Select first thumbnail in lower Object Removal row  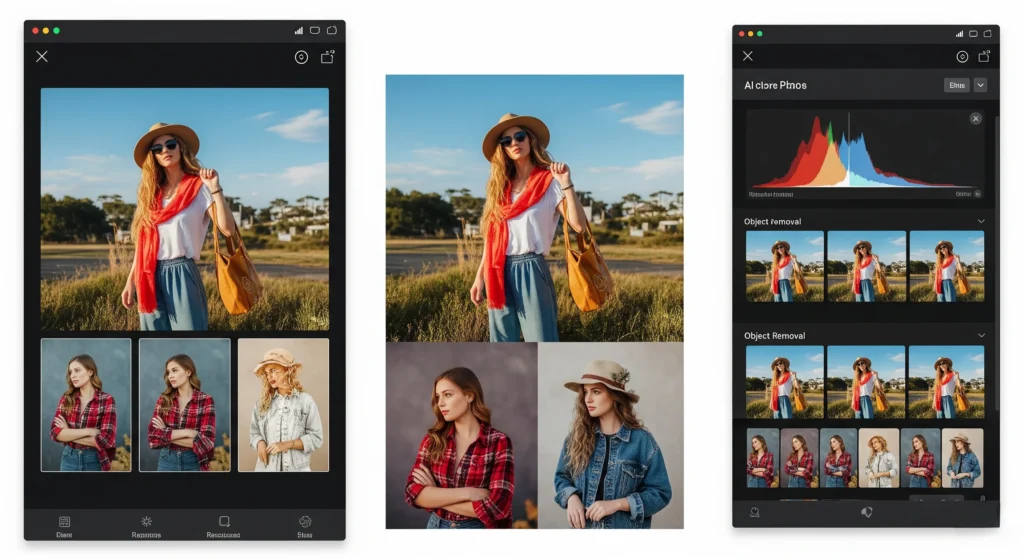[x=784, y=382]
